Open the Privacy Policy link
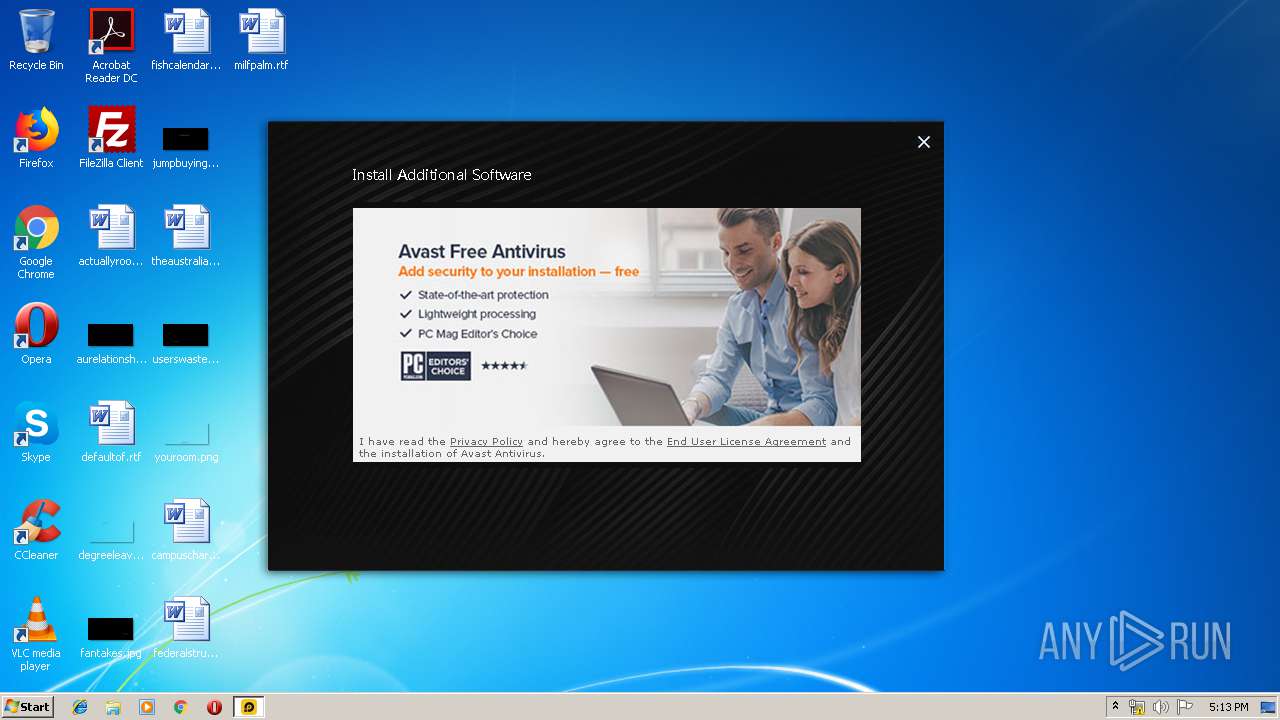 (486, 442)
